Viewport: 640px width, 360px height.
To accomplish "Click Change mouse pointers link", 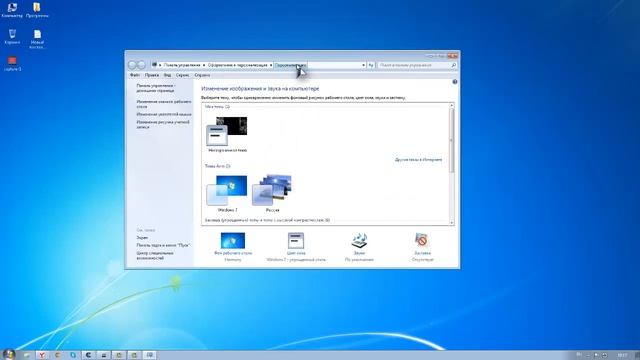I will 164,114.
